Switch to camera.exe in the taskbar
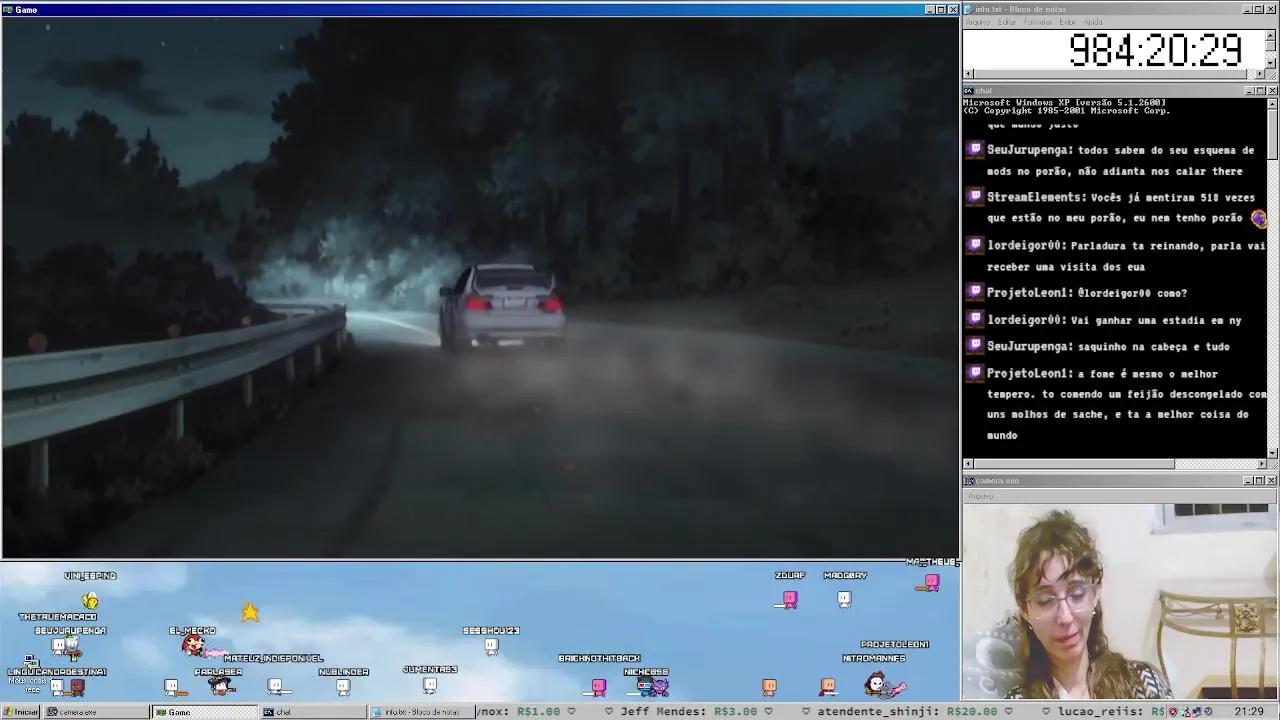The width and height of the screenshot is (1280, 720). point(96,712)
